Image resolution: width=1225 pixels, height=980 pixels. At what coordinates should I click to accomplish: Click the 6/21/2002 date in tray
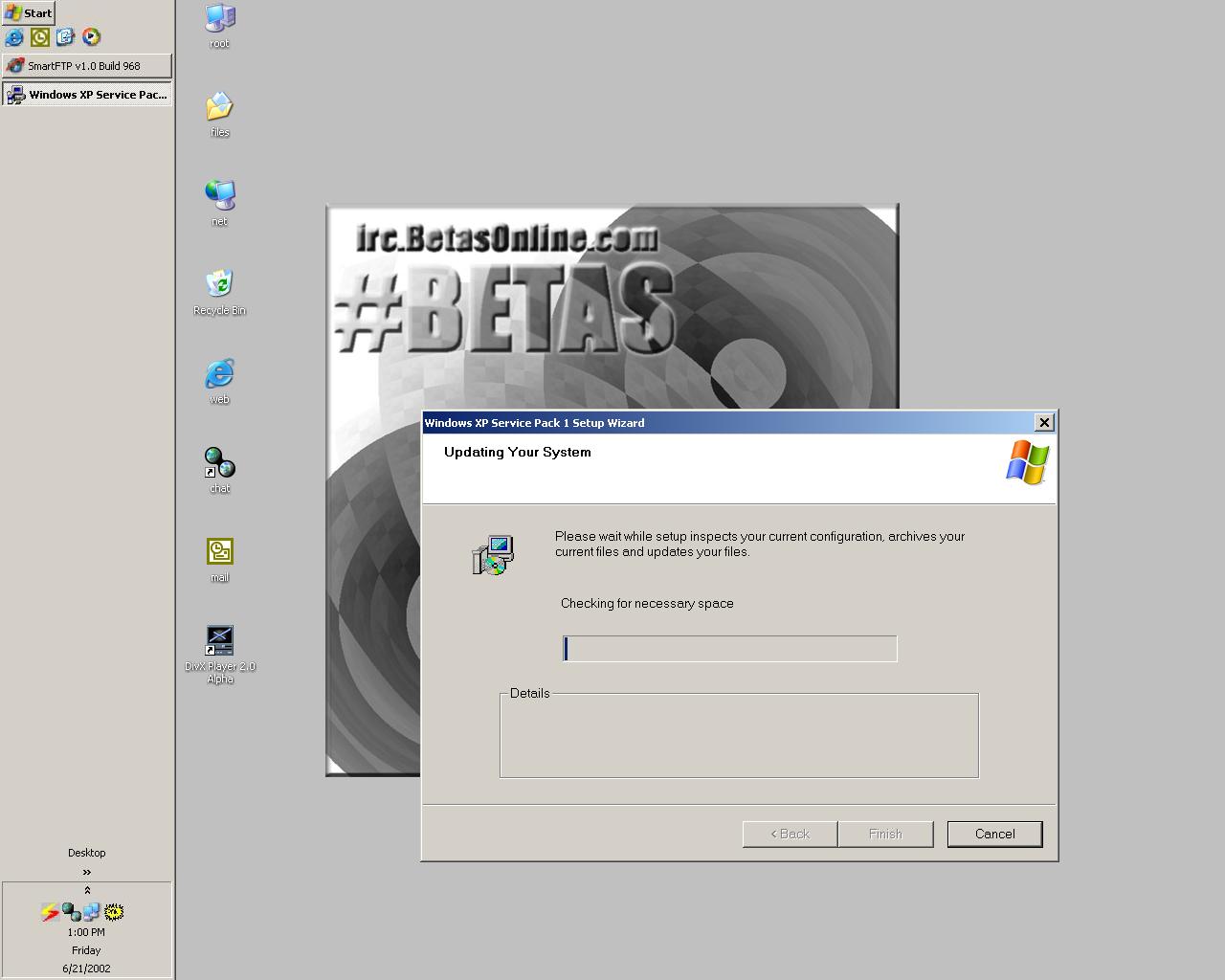coord(86,969)
